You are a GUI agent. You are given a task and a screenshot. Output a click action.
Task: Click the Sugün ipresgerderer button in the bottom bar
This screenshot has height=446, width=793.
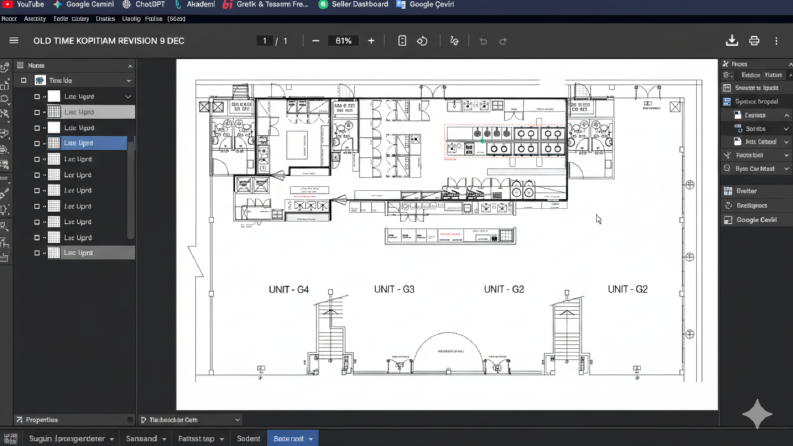(71, 438)
